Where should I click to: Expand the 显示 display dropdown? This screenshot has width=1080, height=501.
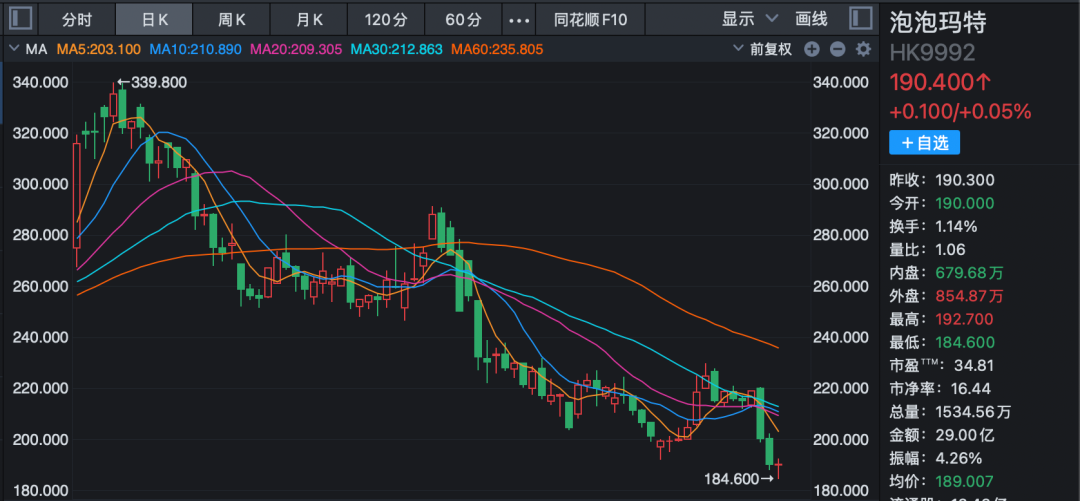[x=749, y=19]
